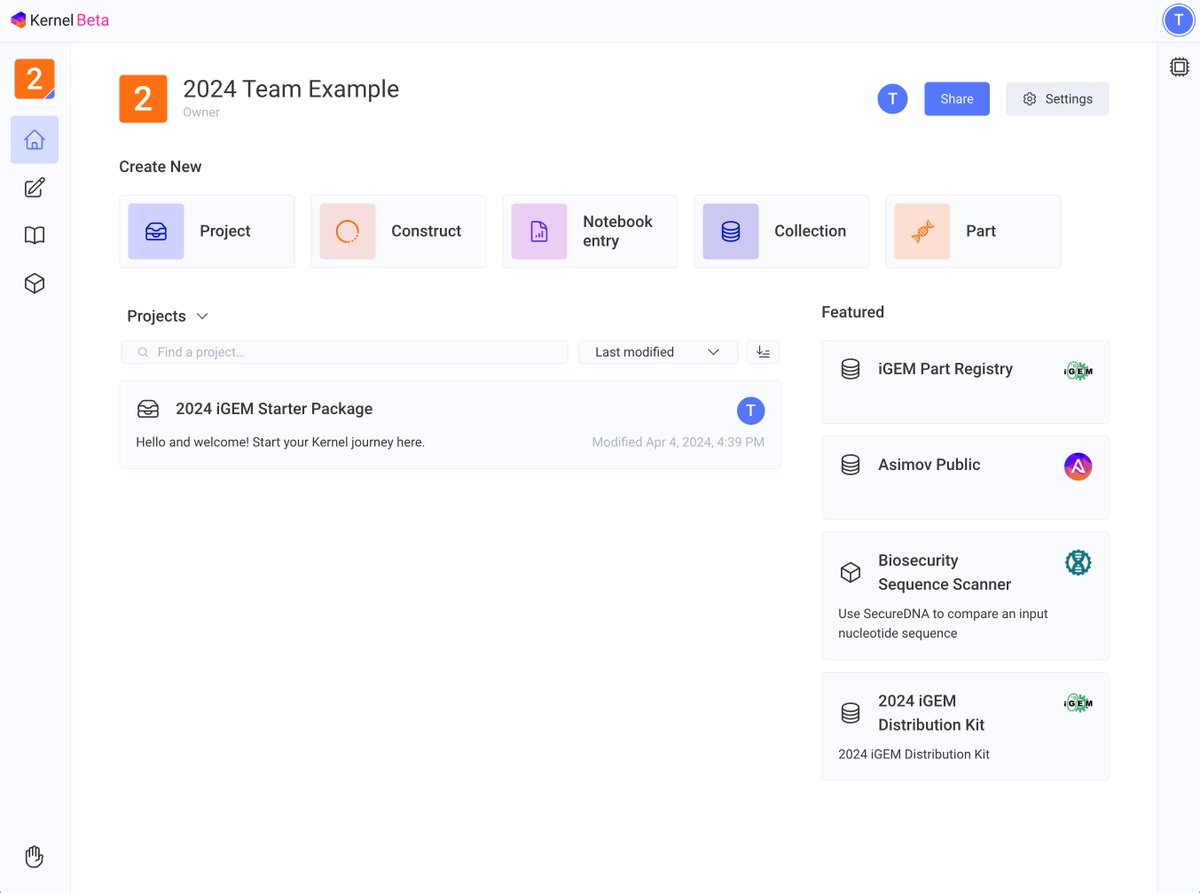The height and width of the screenshot is (893, 1200).
Task: Click the Project inbox tile icon
Action: [x=156, y=231]
